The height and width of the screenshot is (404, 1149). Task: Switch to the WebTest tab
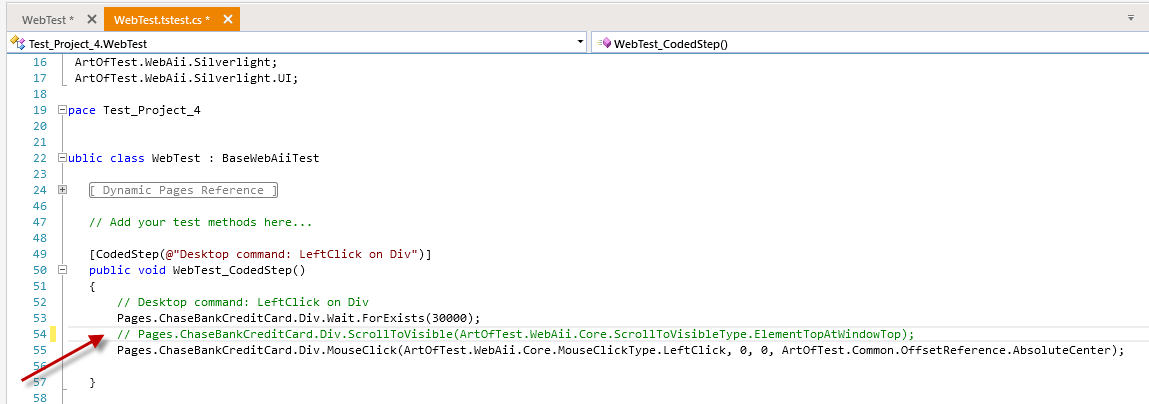coord(47,19)
